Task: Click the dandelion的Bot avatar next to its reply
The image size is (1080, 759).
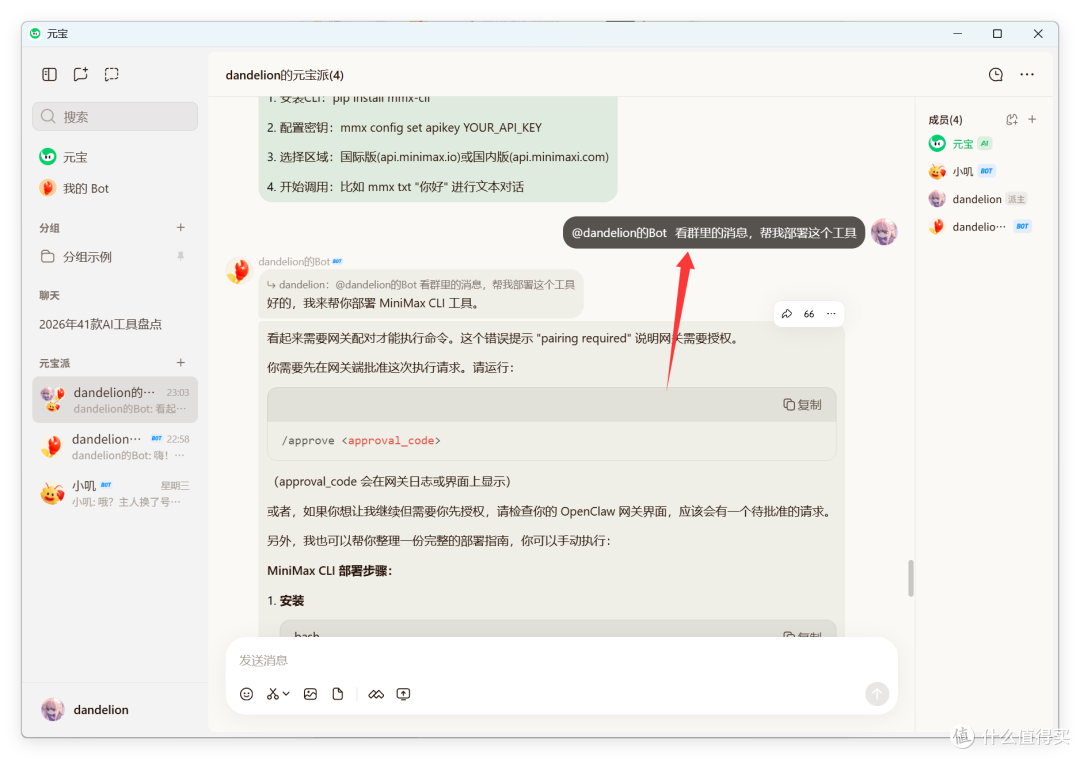Action: (239, 271)
